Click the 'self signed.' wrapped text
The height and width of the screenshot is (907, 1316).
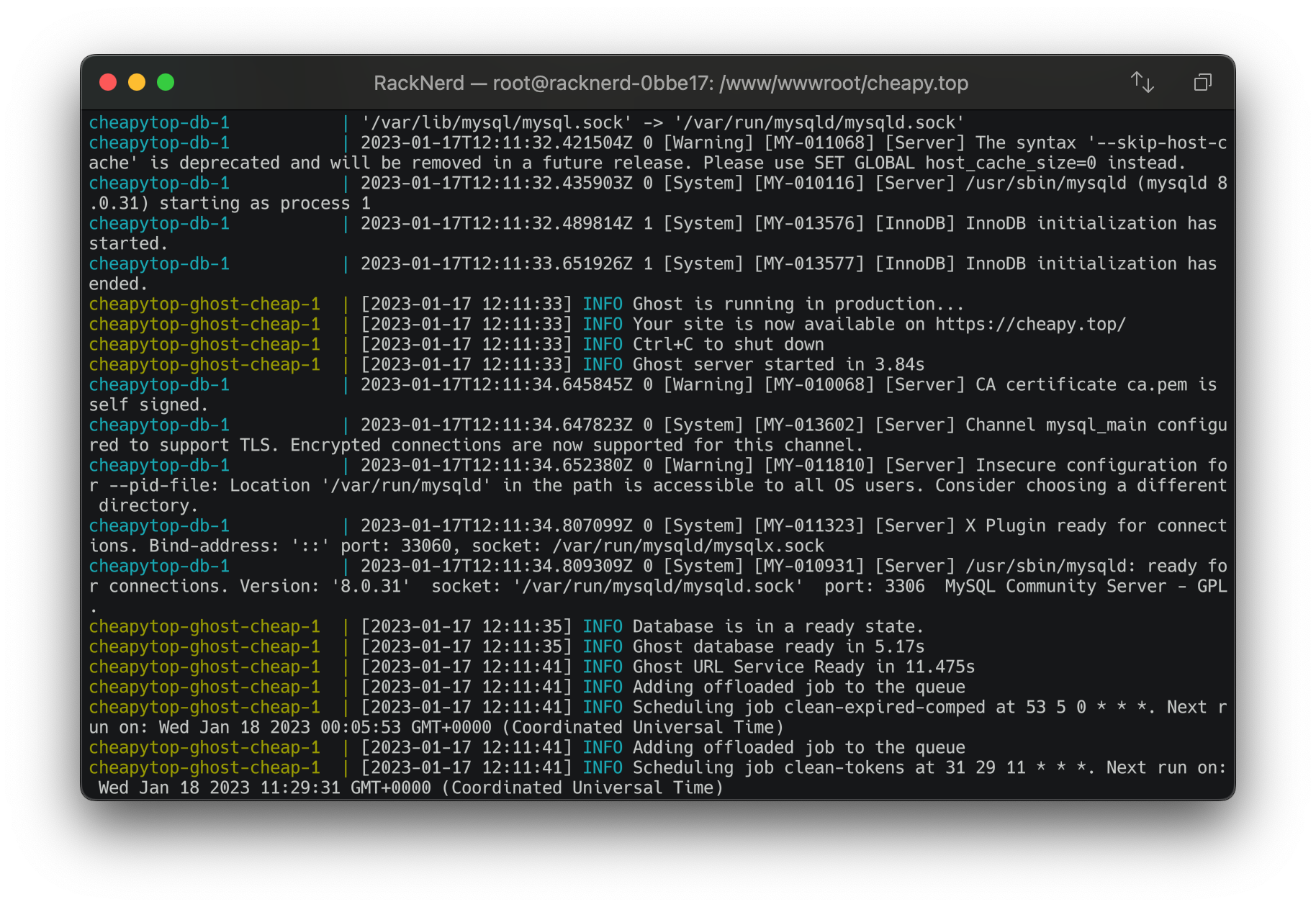click(148, 405)
